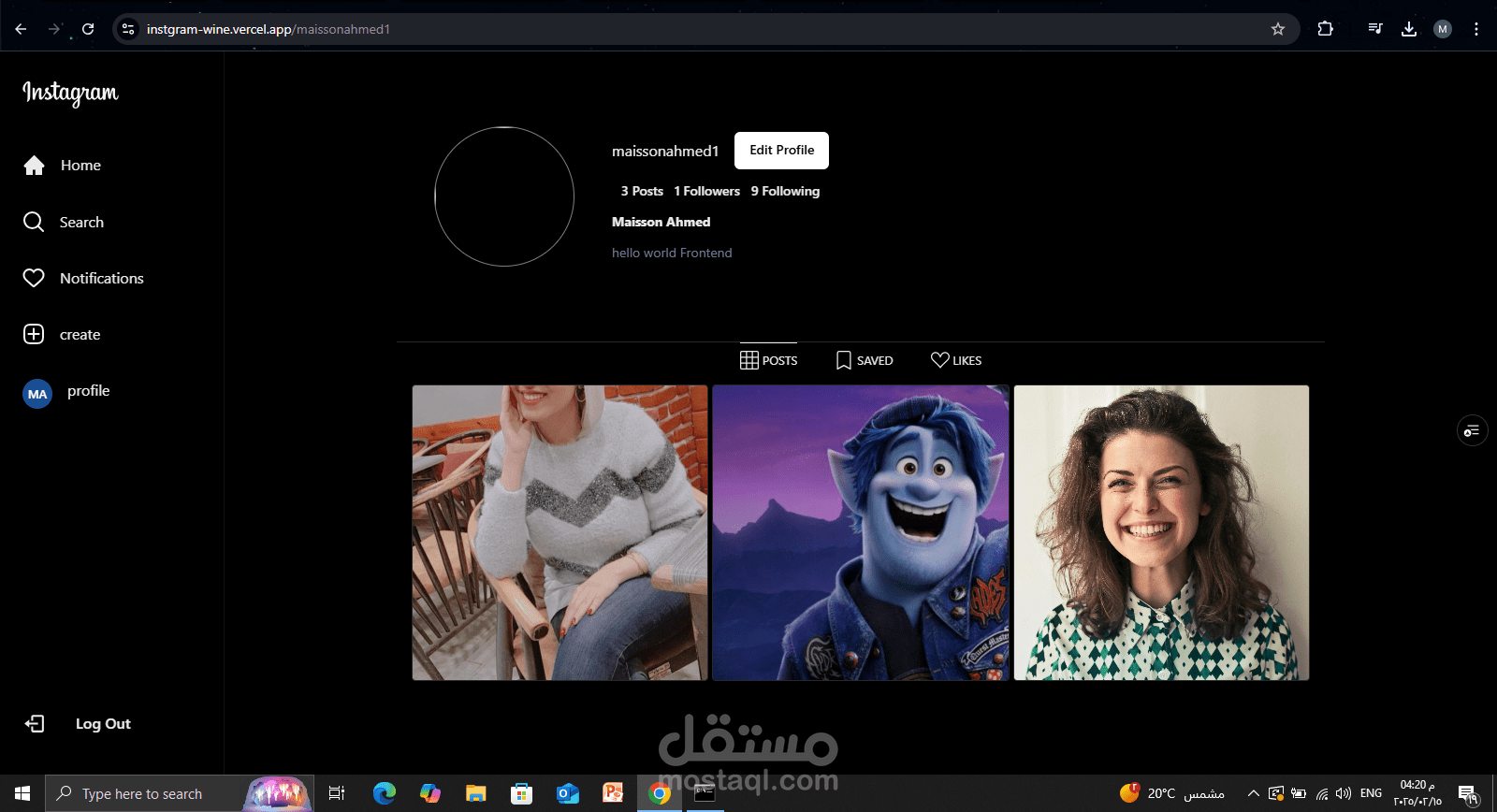The width and height of the screenshot is (1497, 812).
Task: Open the Windows Start menu
Action: click(x=22, y=793)
